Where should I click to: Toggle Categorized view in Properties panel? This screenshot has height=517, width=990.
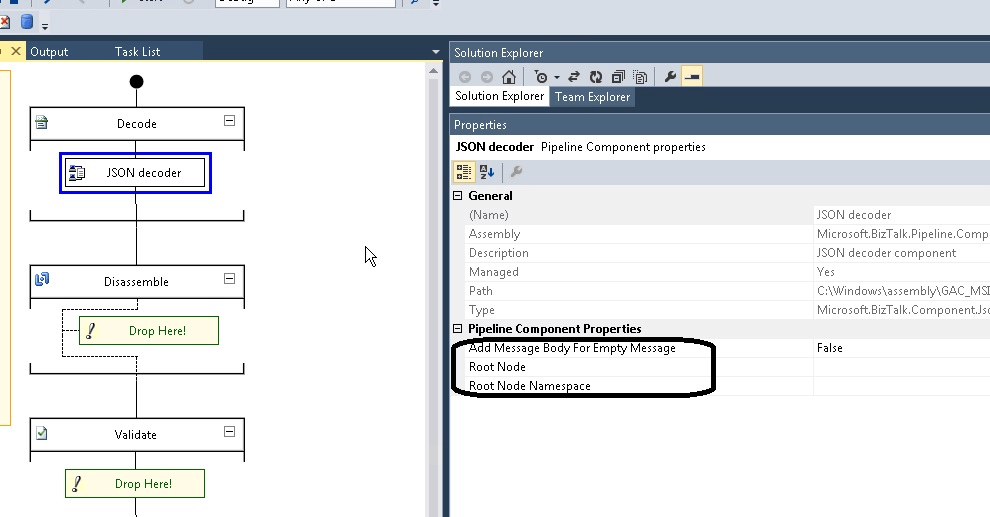tap(465, 172)
